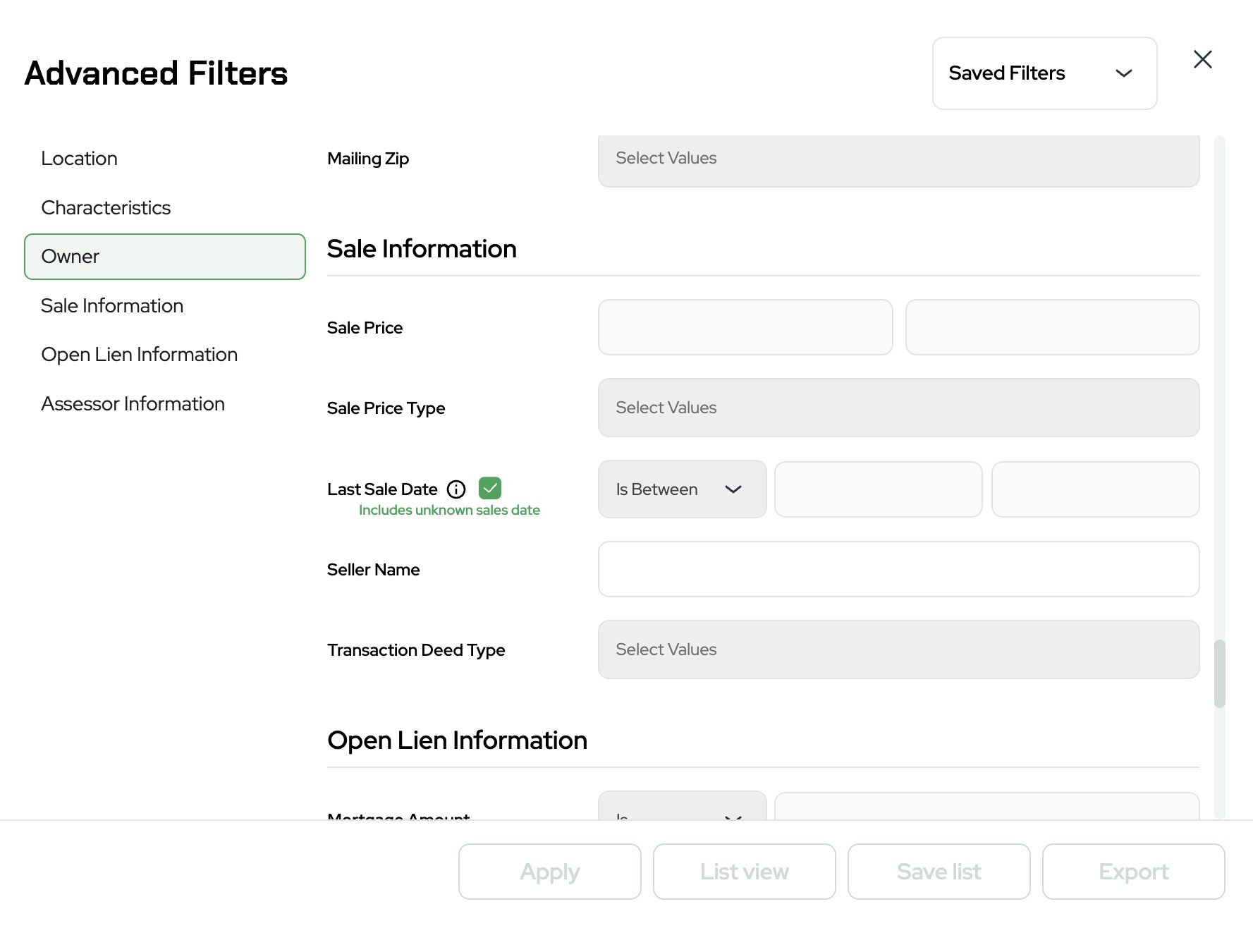Open the Saved Filters dropdown
1253x952 pixels.
pyautogui.click(x=1044, y=73)
